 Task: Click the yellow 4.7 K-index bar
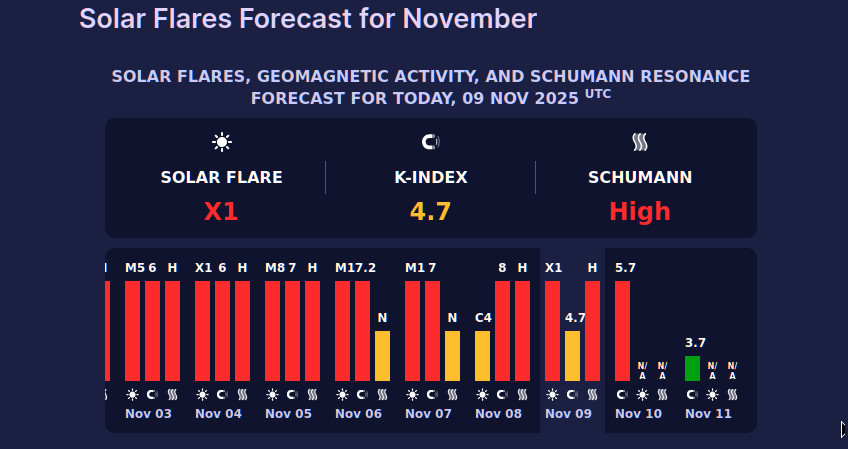[x=572, y=355]
